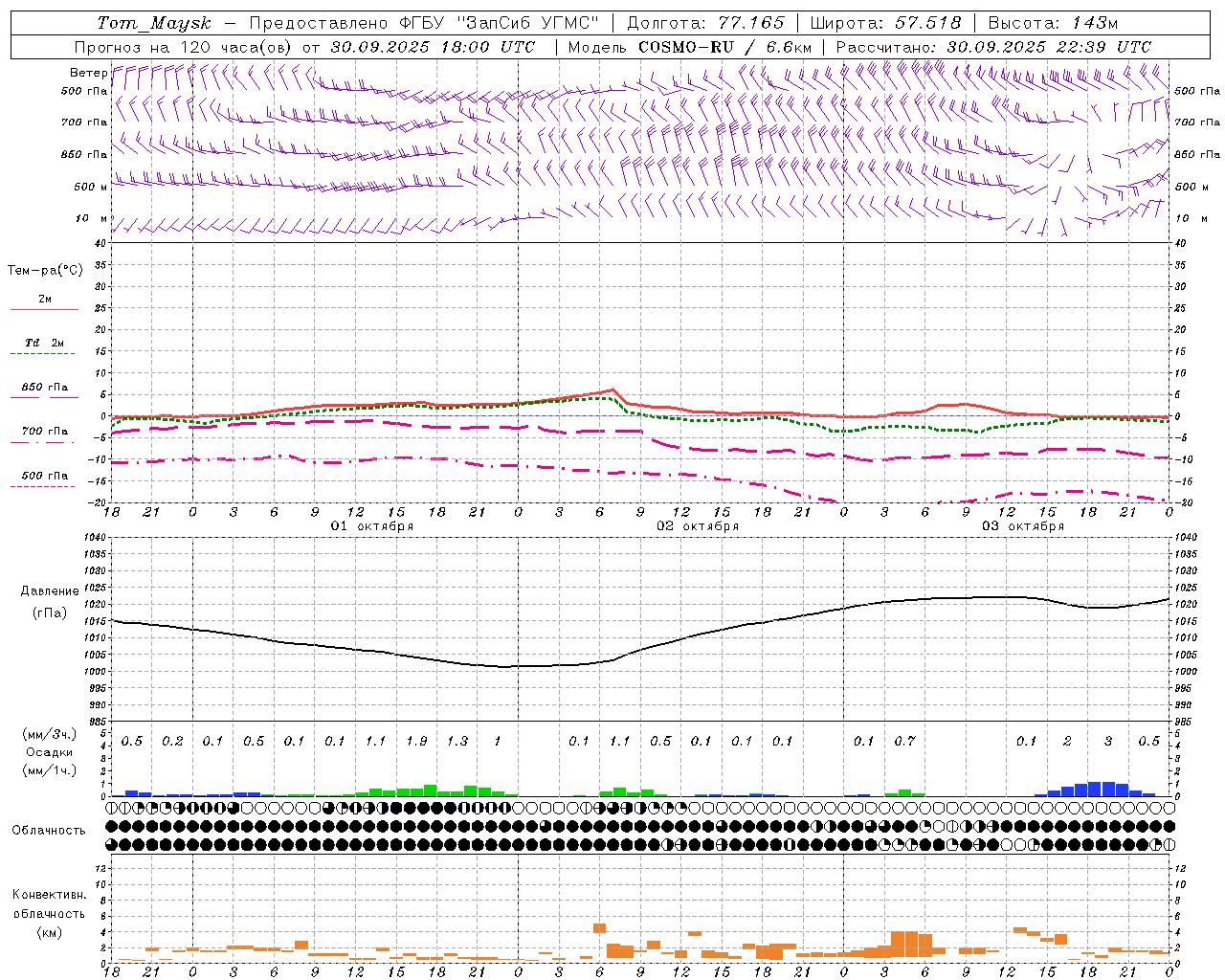Click the Осадки precipitation label
Viewport: 1225px width, 980px height.
pos(47,752)
